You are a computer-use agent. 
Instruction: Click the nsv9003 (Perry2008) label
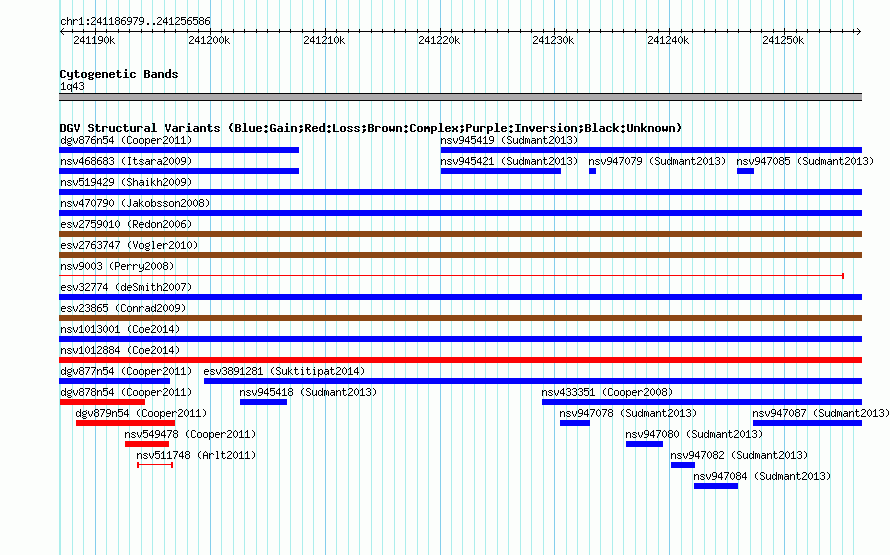[117, 266]
